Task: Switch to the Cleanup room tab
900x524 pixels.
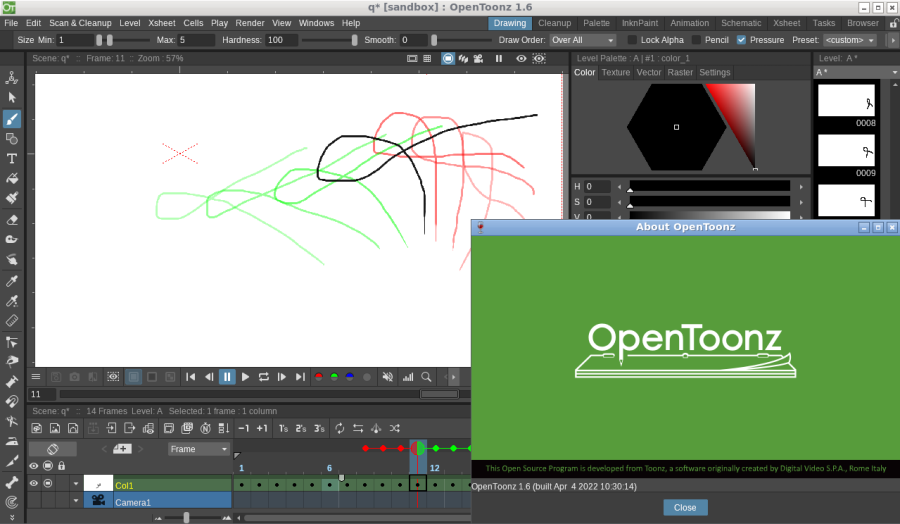Action: click(554, 23)
